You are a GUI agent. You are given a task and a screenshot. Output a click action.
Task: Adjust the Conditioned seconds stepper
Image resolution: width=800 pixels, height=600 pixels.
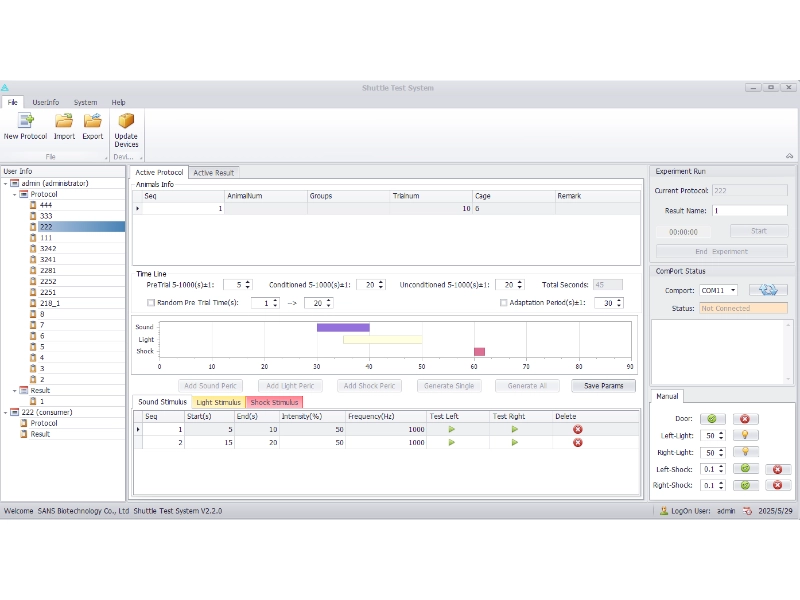pos(381,285)
